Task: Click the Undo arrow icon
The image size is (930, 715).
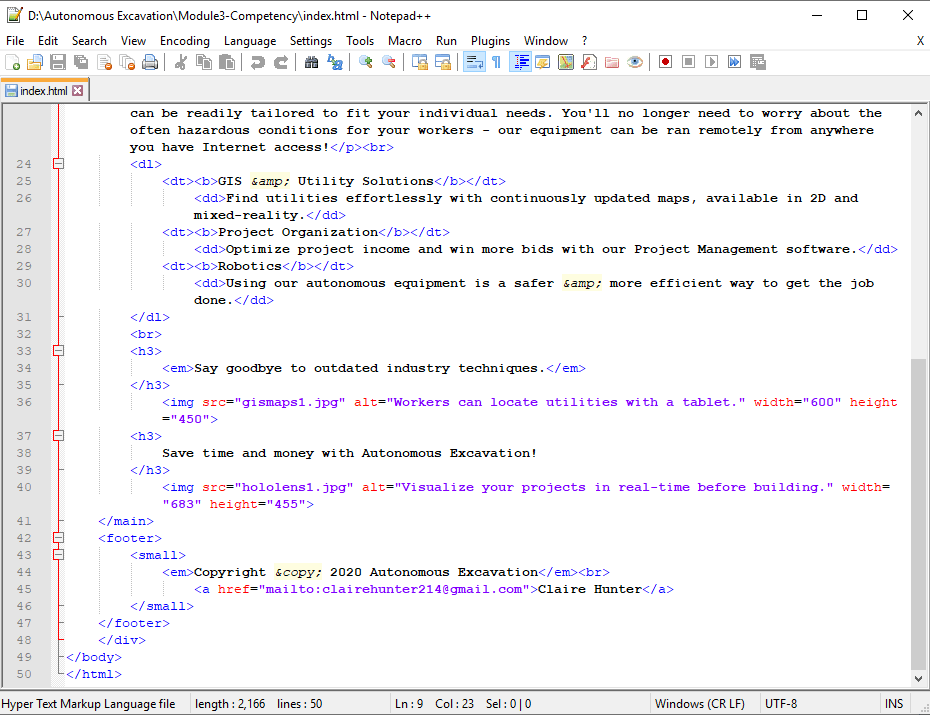Action: (x=258, y=62)
